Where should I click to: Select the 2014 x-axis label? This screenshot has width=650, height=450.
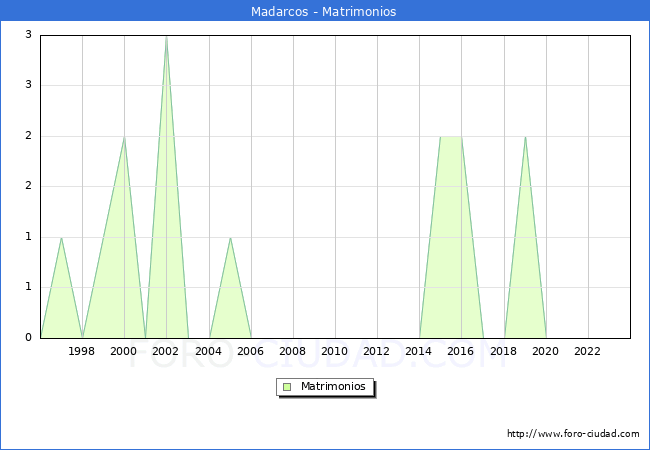click(x=419, y=351)
